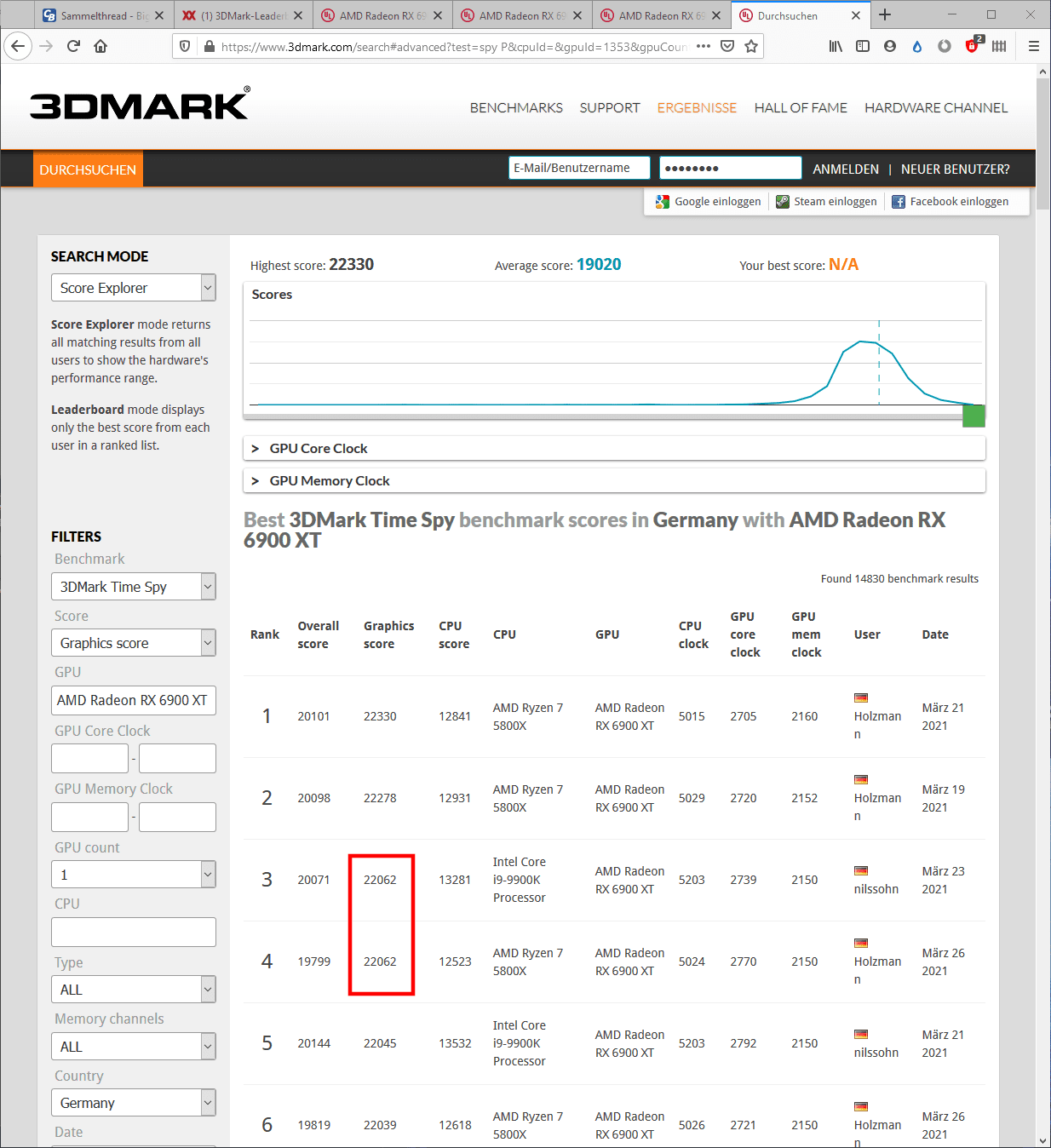Click the DURCHSUCHEN button
Viewport: 1051px width, 1148px height.
[88, 169]
